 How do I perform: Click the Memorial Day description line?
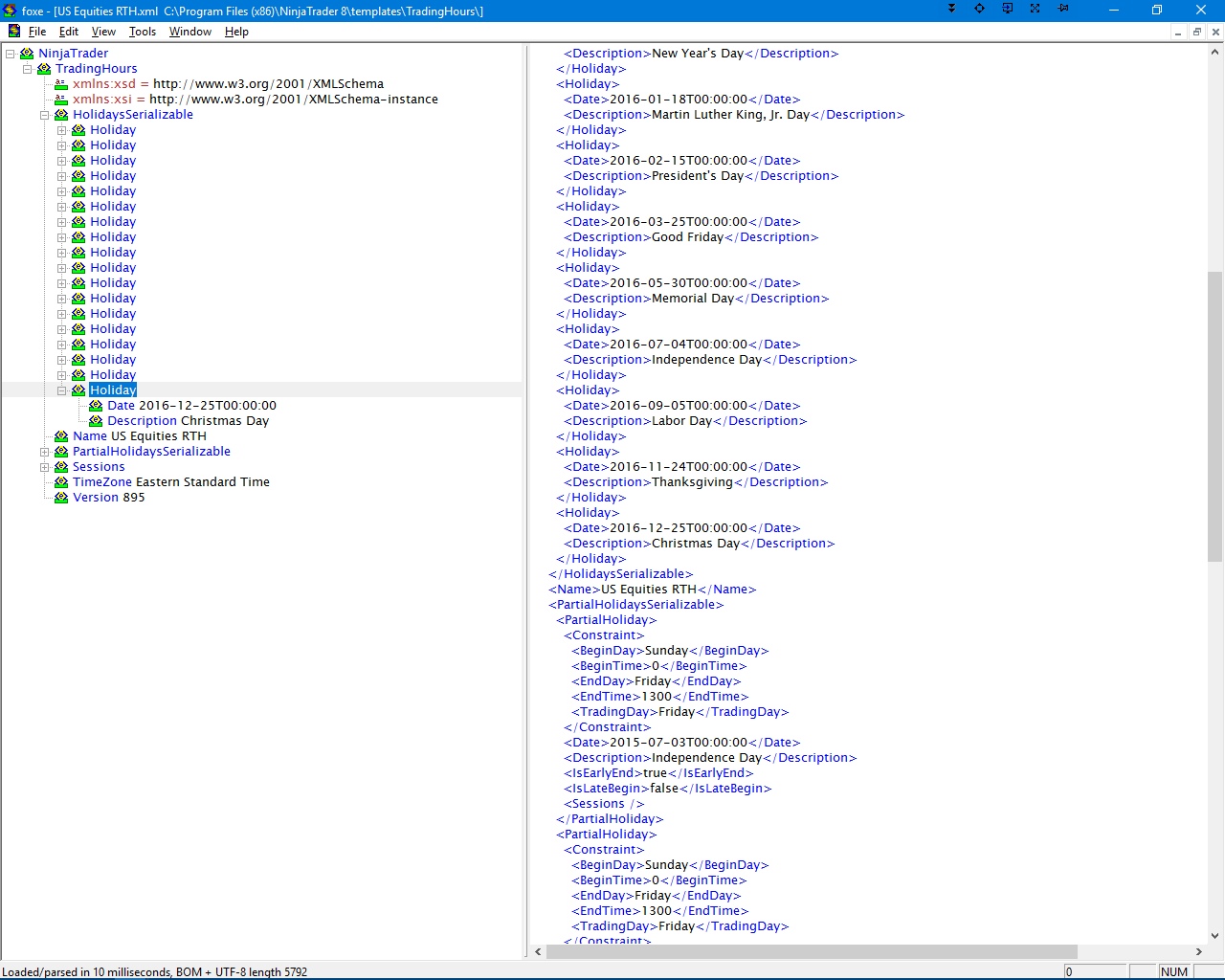tap(697, 299)
